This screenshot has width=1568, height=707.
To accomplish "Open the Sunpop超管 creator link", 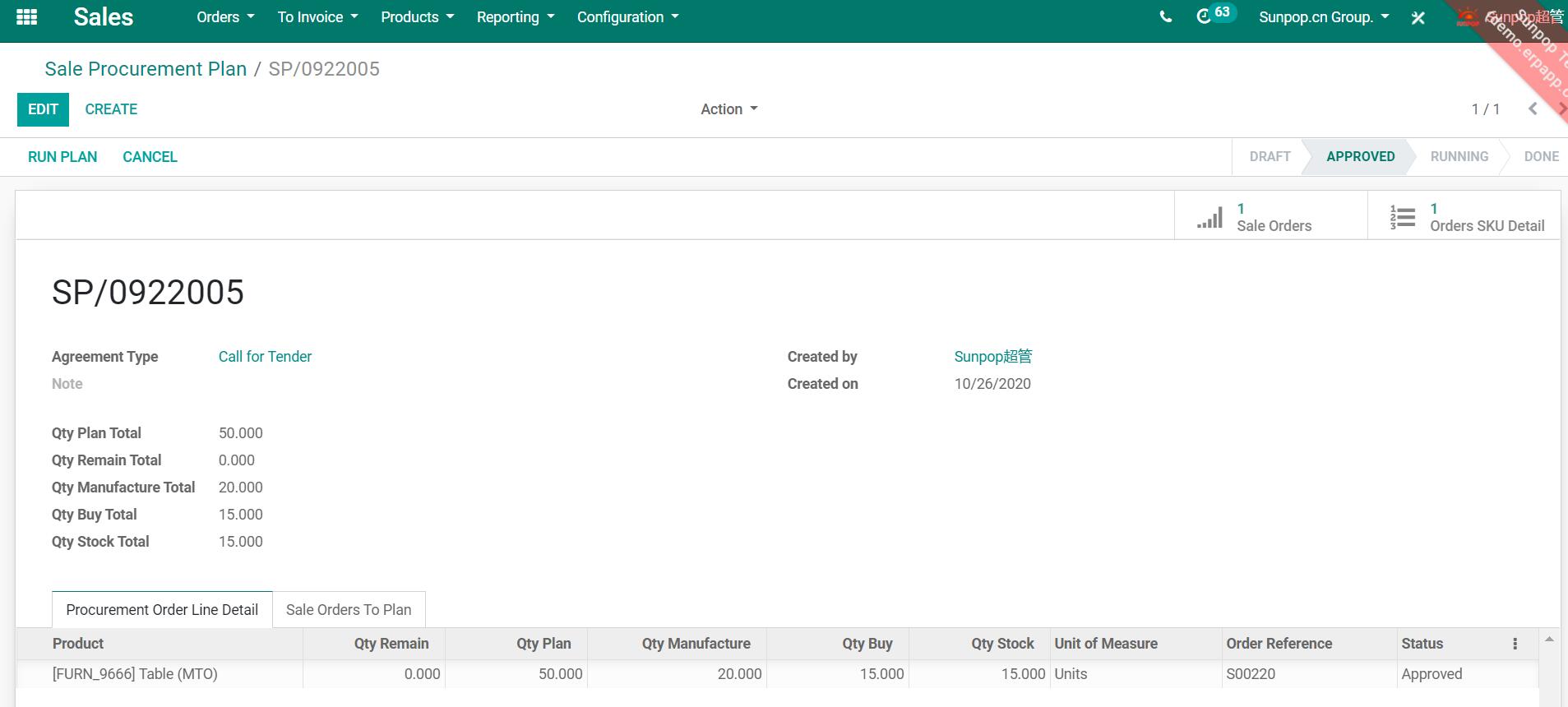I will pyautogui.click(x=992, y=357).
